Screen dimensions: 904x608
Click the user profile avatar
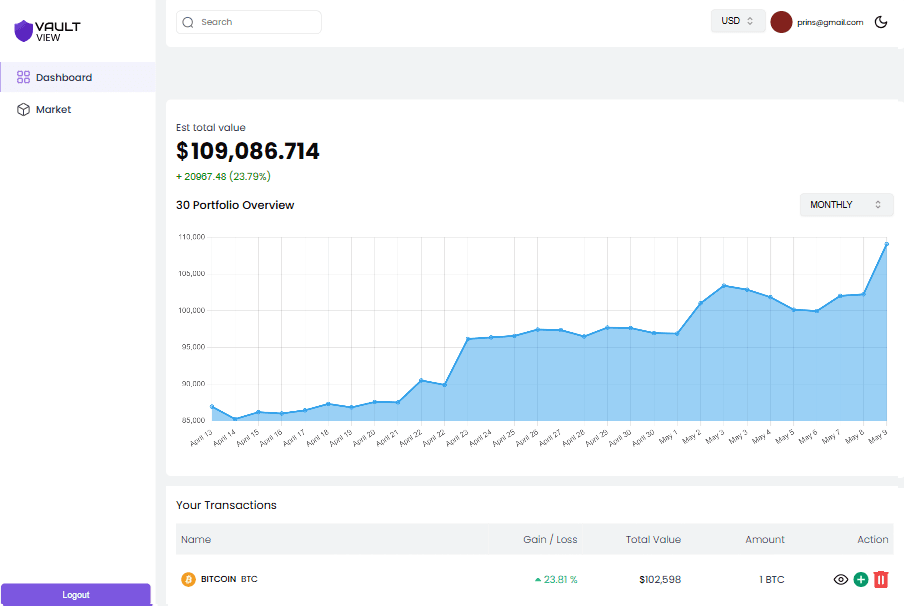[781, 22]
